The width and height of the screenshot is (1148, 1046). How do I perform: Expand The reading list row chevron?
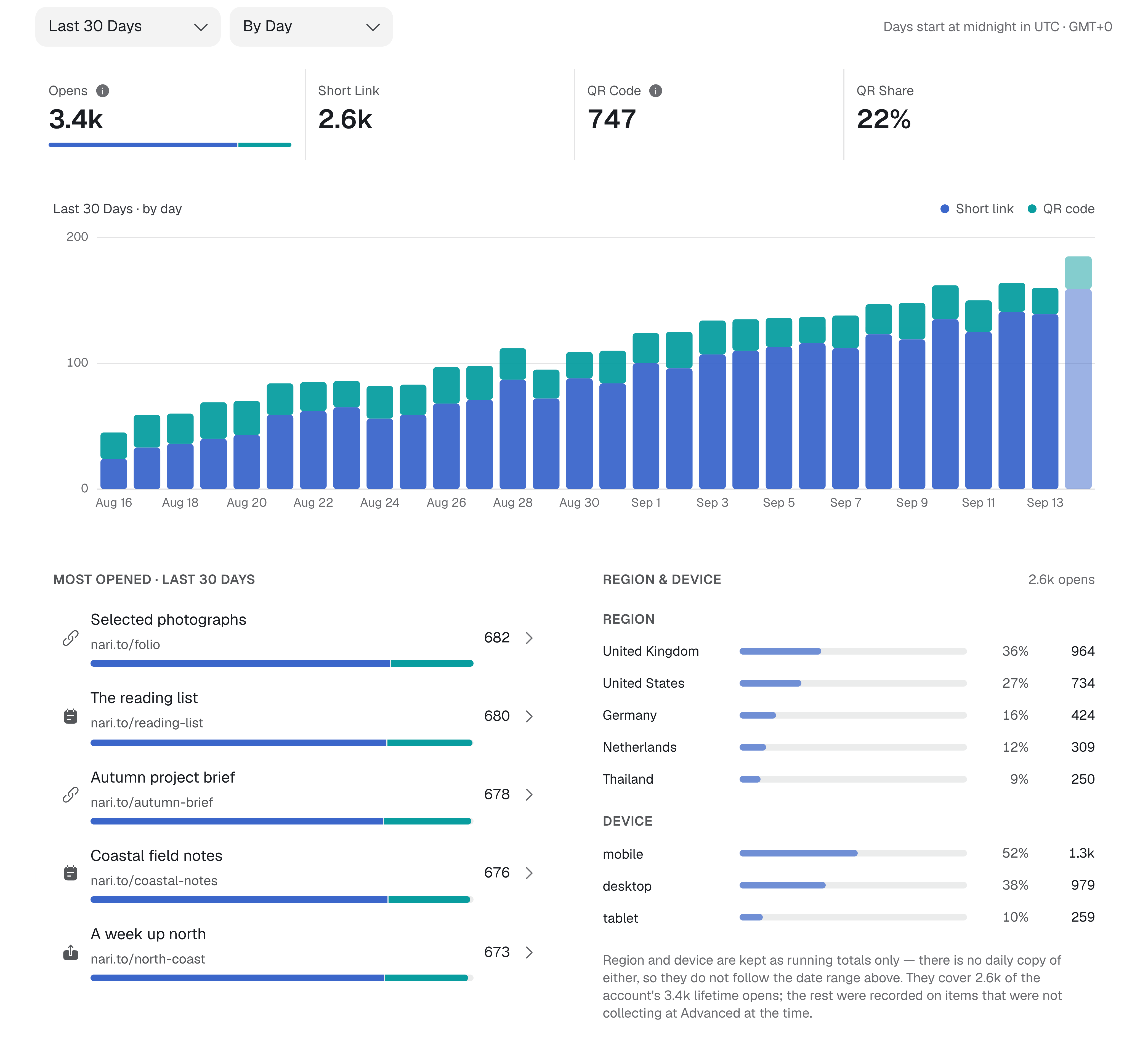(529, 716)
